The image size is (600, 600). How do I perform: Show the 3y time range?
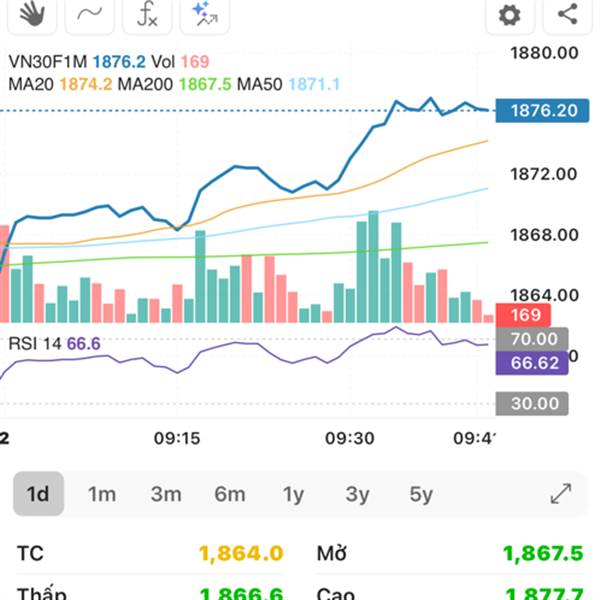(357, 494)
